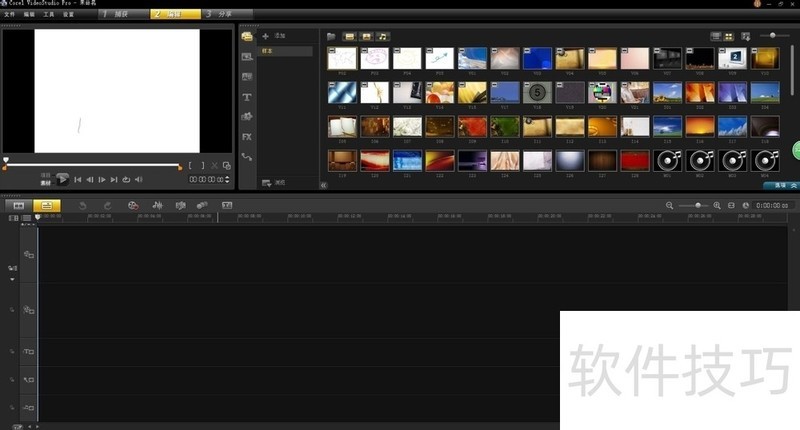This screenshot has width=800, height=430.
Task: Open the FX filter library
Action: coord(247,136)
